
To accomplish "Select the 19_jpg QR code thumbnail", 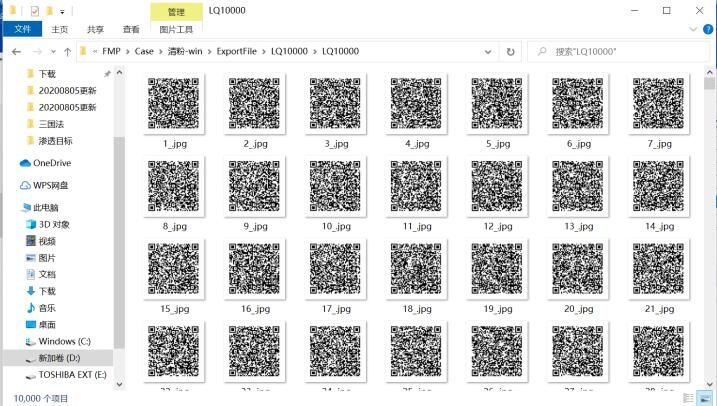I will point(497,269).
